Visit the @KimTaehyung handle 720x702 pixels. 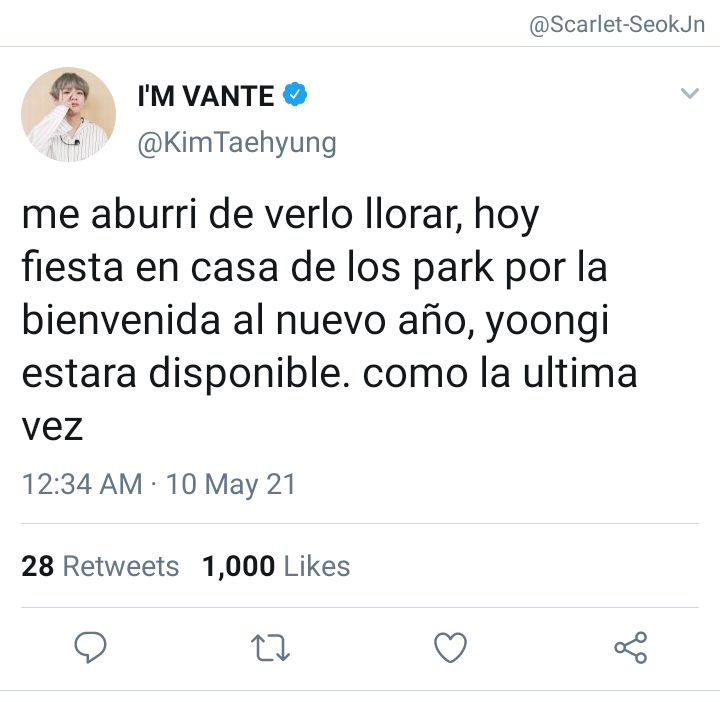(x=237, y=144)
